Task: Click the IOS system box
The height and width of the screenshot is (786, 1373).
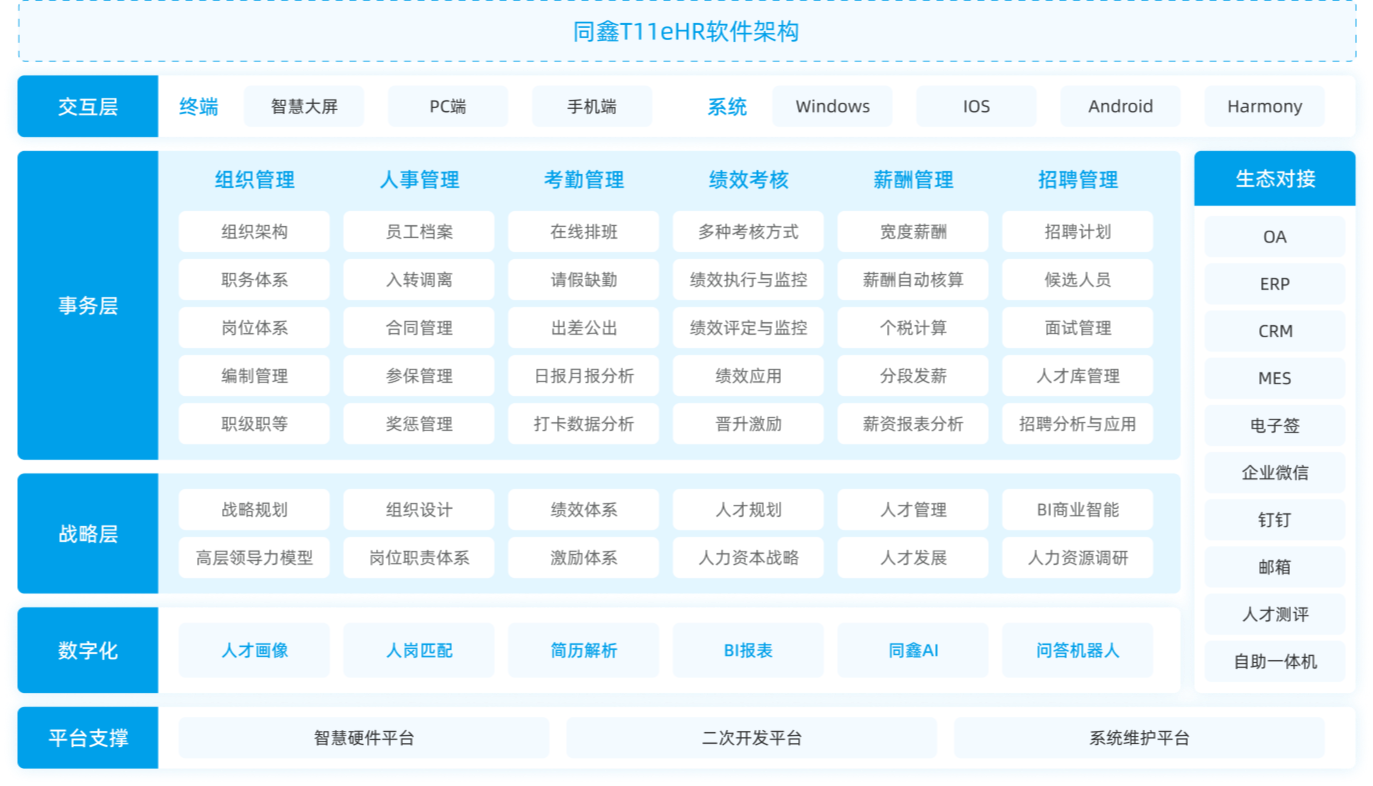Action: (x=976, y=106)
